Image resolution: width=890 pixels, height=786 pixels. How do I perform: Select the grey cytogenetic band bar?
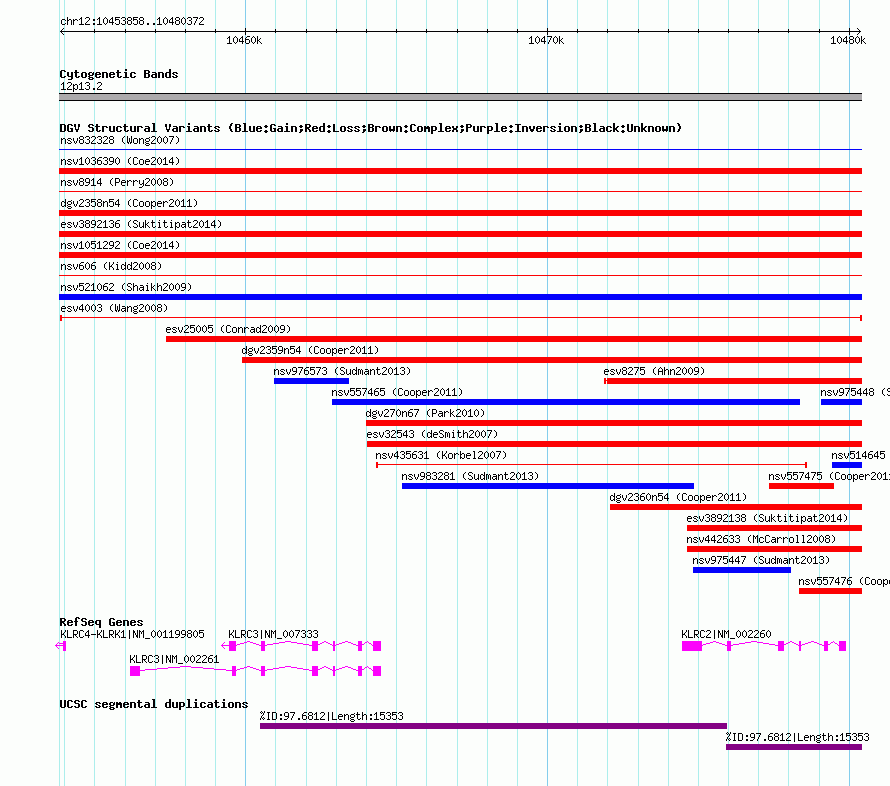click(460, 97)
